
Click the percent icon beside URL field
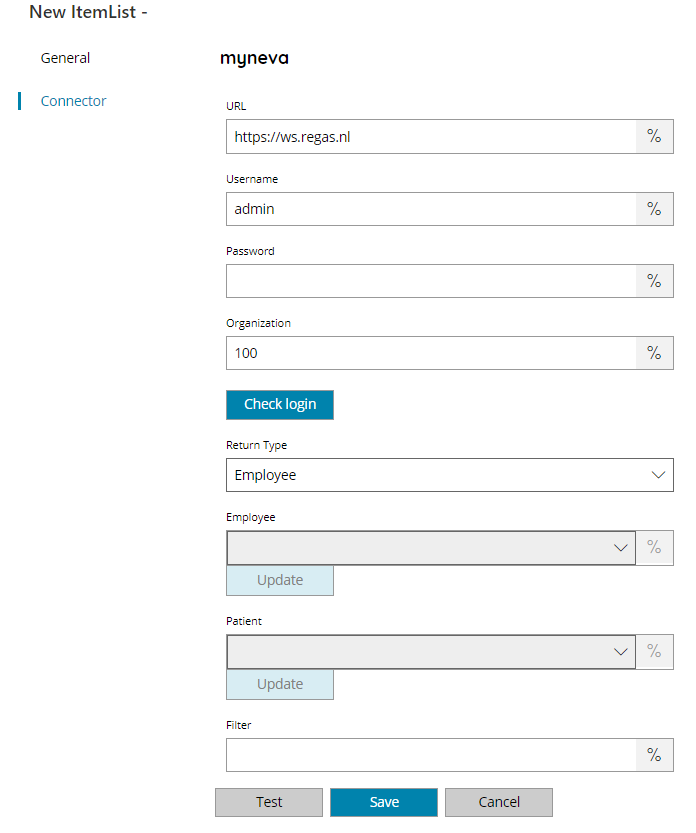[x=654, y=137]
